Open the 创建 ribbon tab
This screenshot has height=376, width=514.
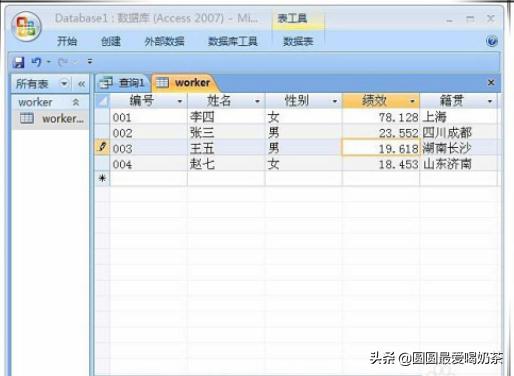pos(111,41)
